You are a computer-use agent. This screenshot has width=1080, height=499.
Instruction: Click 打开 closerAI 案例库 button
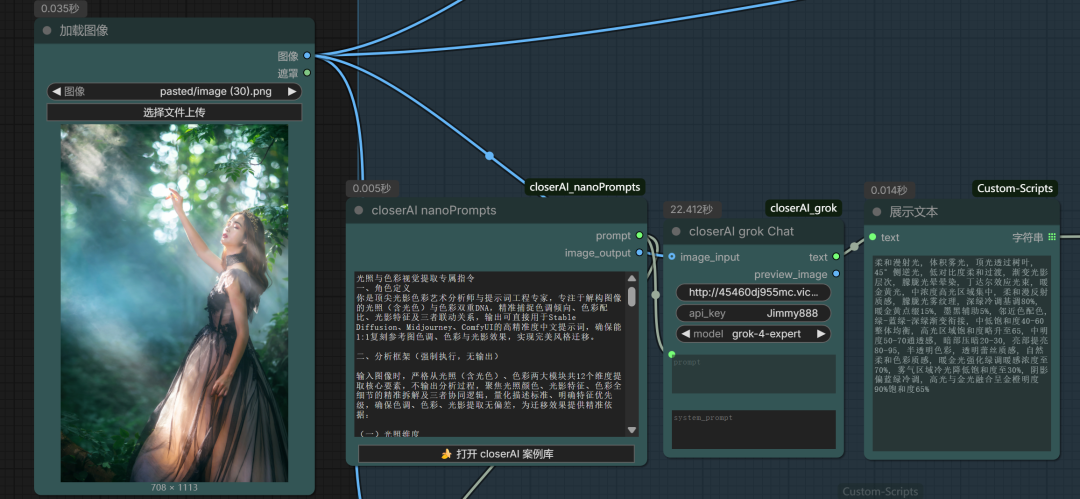pos(496,454)
